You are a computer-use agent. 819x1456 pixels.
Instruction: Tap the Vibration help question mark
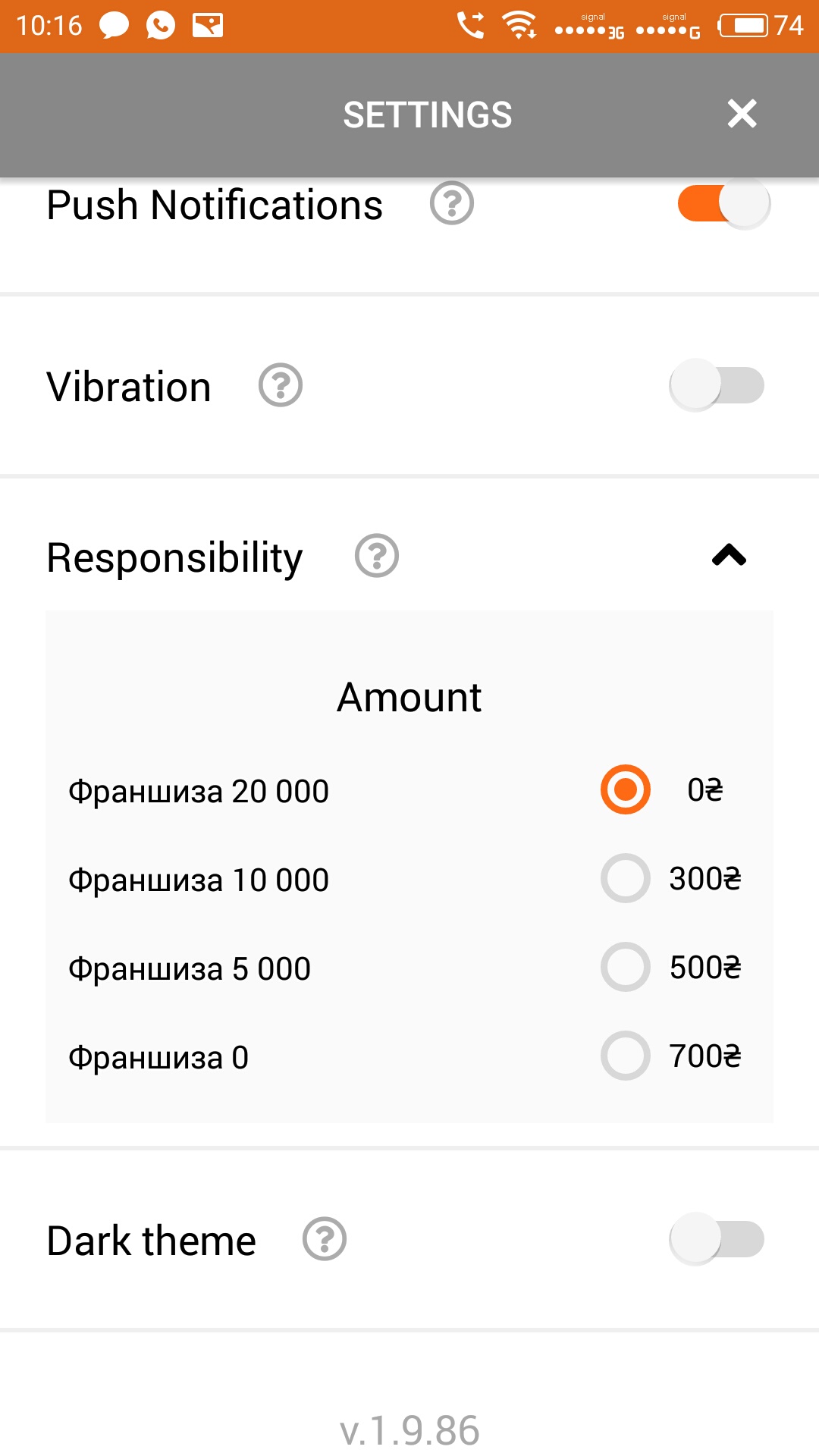[281, 385]
